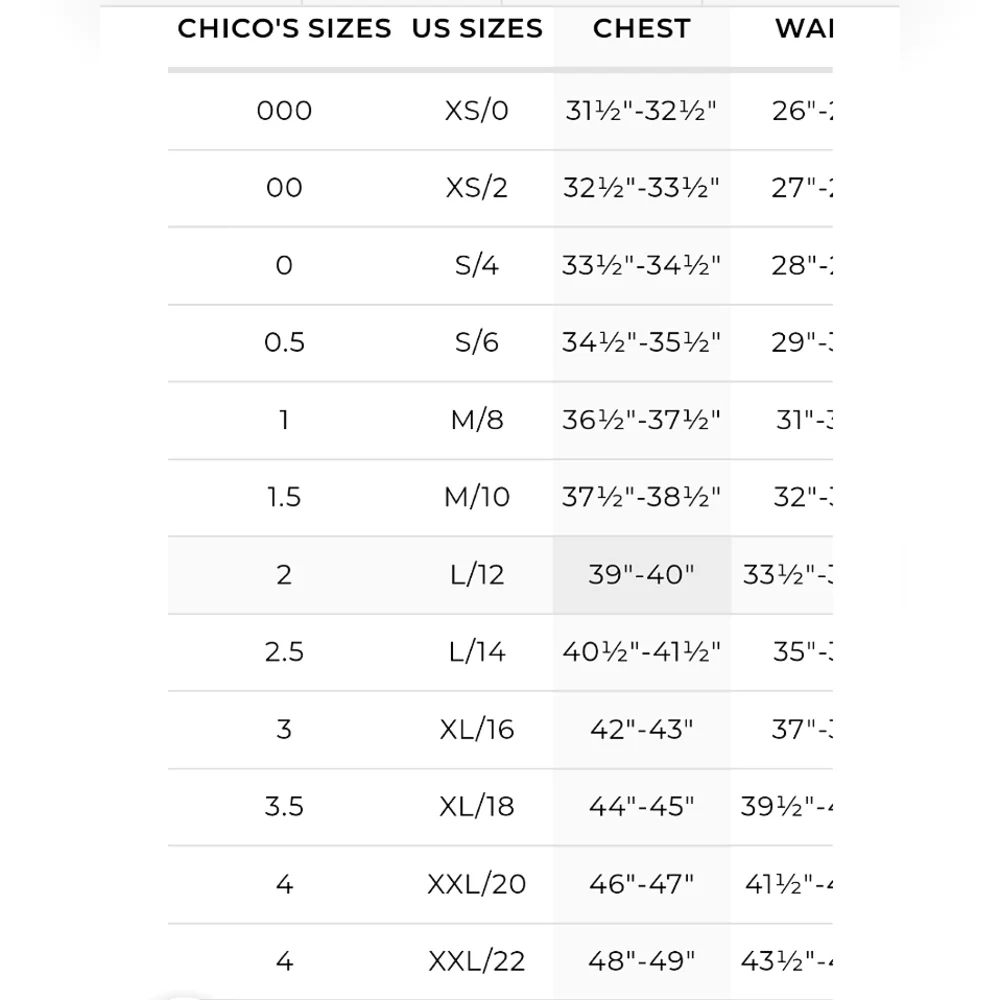Click the Chico's size 3.5 cell
Screen dimensions: 1000x1000
pyautogui.click(x=284, y=806)
